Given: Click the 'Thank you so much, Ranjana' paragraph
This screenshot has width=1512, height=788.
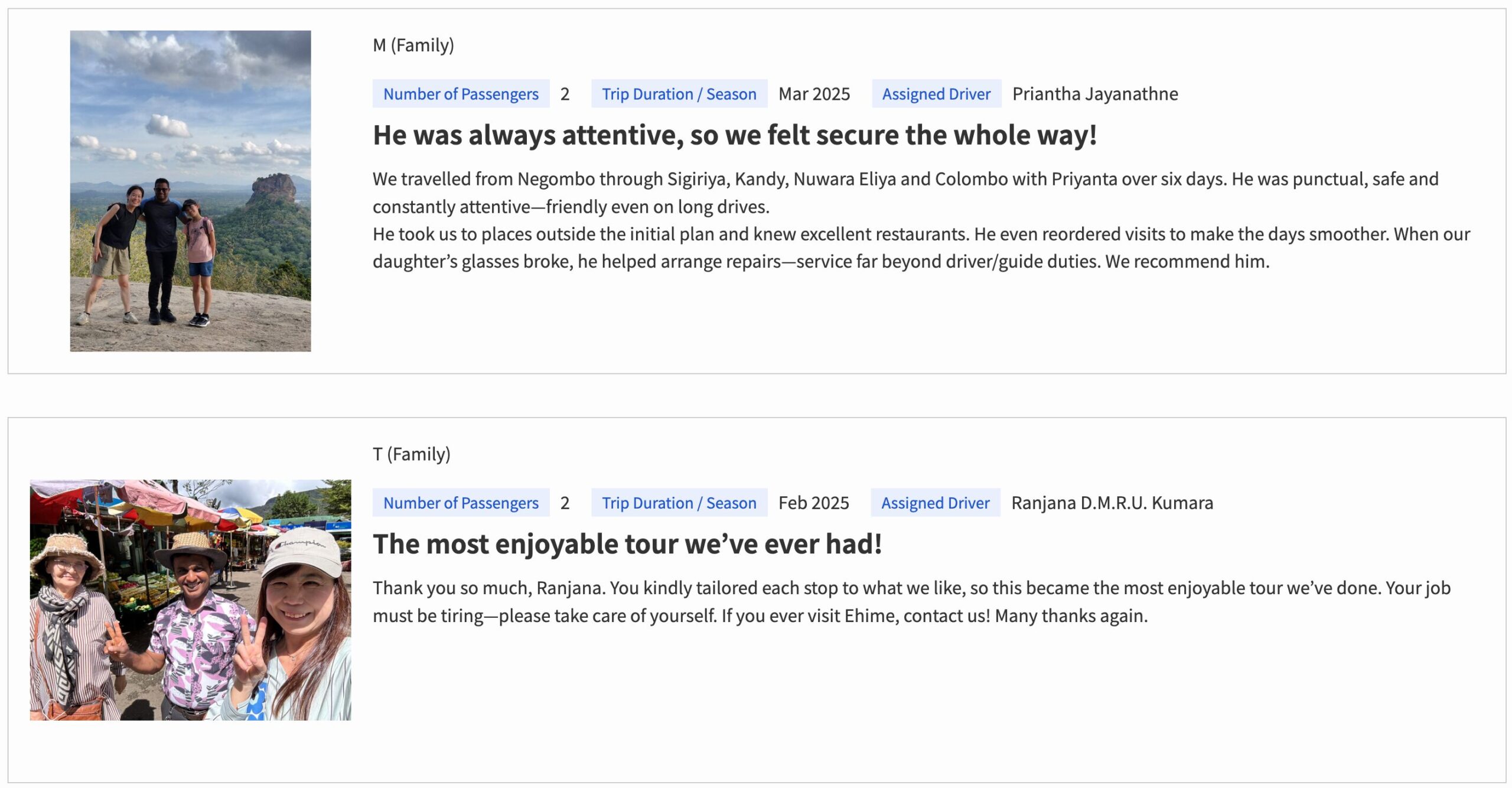Looking at the screenshot, I should click(911, 601).
